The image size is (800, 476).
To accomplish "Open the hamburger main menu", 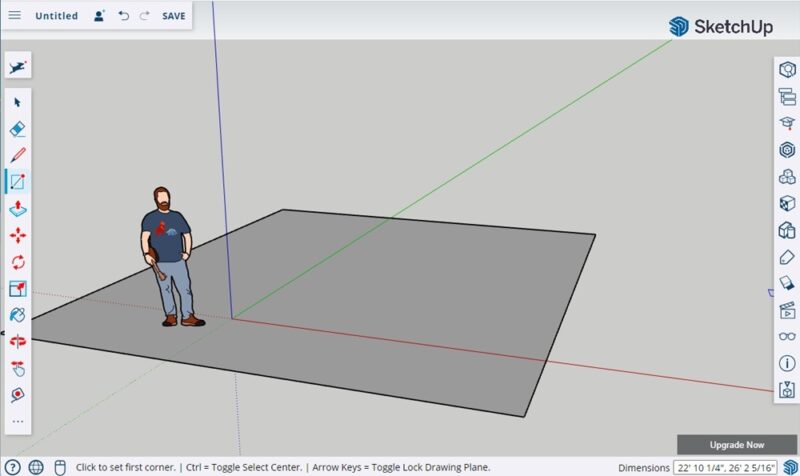I will coord(15,15).
